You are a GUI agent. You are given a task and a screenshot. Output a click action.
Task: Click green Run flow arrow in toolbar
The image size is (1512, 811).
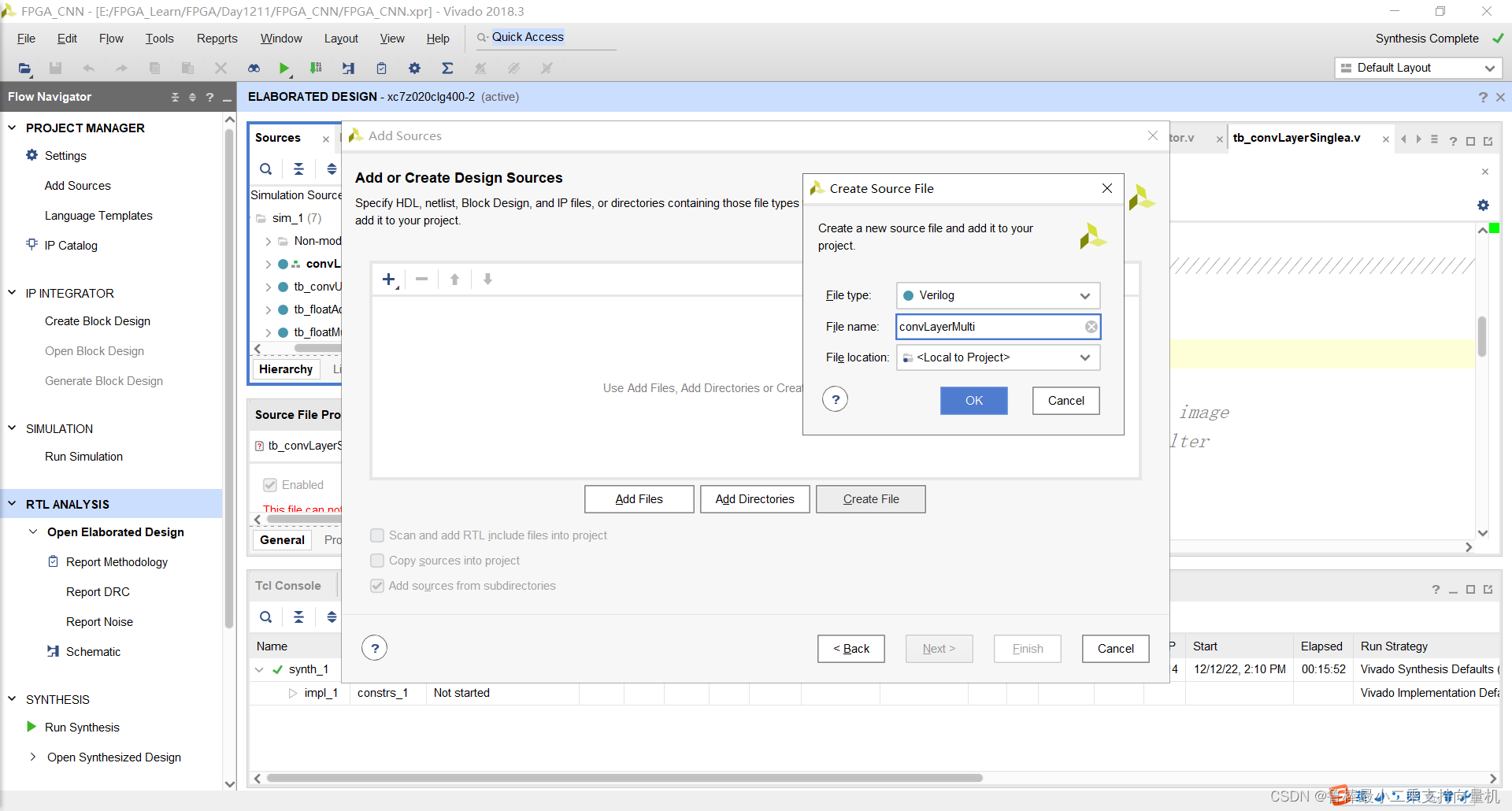click(284, 69)
